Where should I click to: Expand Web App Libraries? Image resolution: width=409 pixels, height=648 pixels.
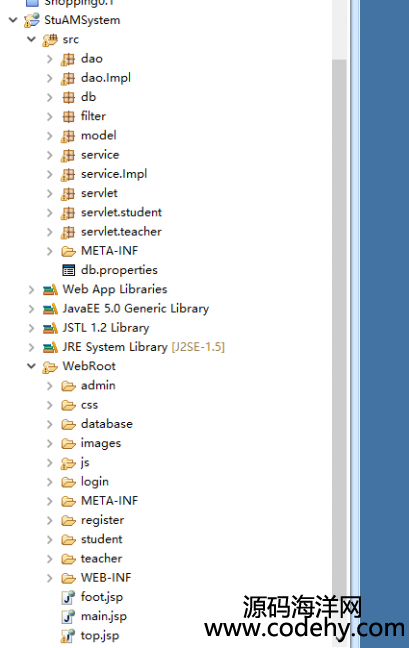31,290
